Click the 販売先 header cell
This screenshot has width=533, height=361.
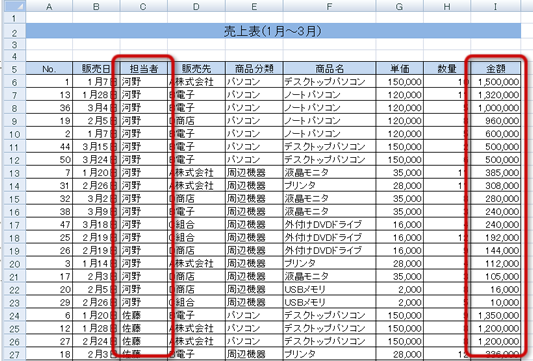point(196,69)
